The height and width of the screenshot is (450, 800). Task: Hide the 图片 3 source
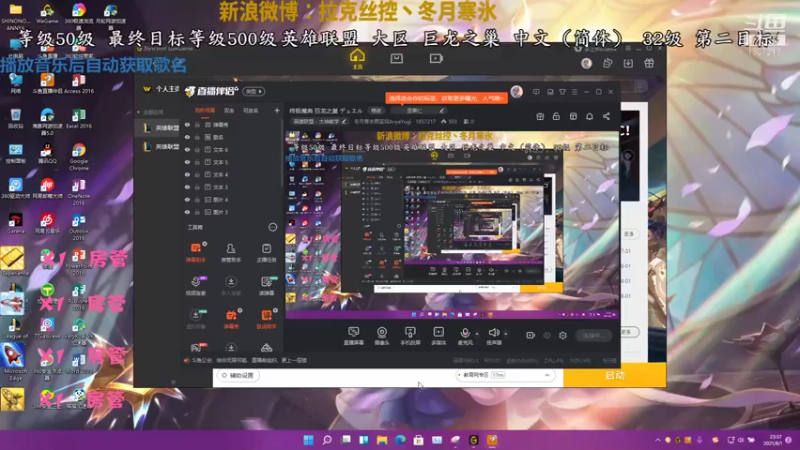click(x=187, y=212)
